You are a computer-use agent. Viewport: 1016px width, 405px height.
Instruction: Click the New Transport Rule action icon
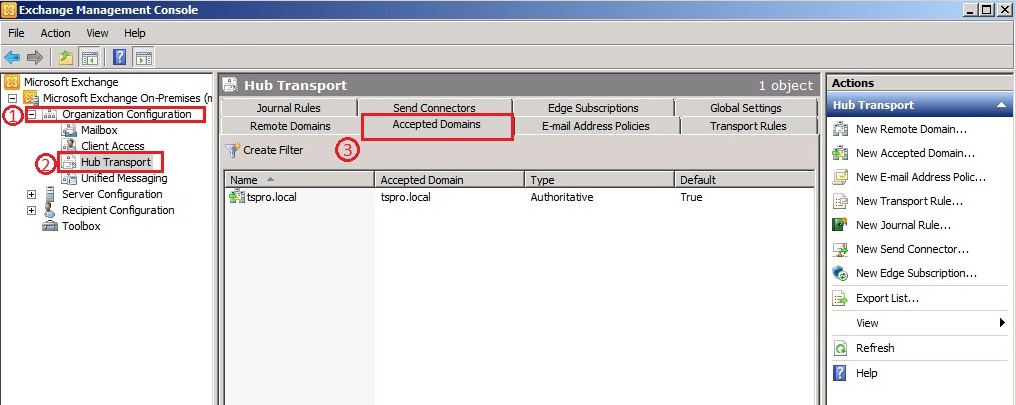point(840,201)
